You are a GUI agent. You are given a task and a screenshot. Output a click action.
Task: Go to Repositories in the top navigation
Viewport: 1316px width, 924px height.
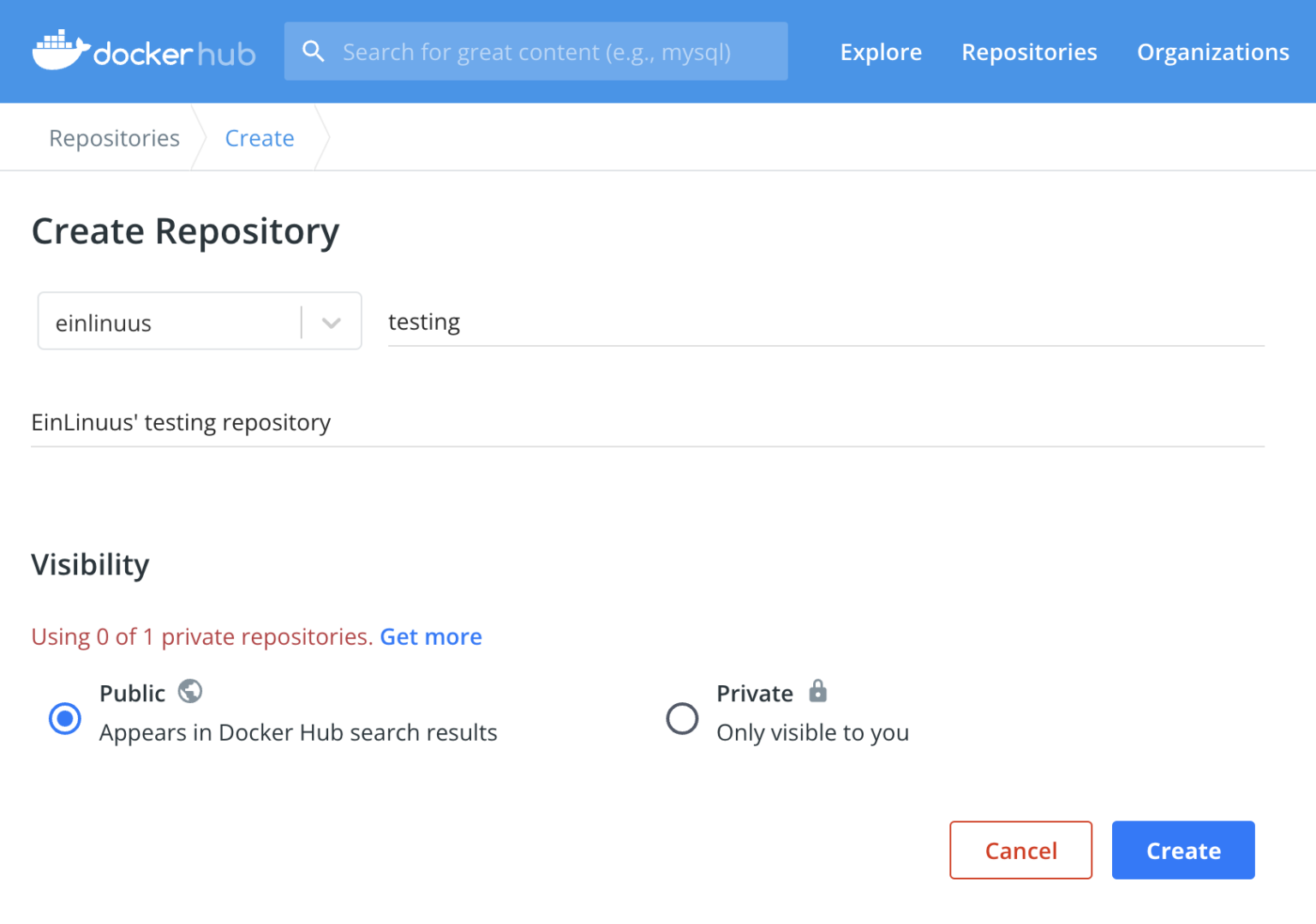1028,52
